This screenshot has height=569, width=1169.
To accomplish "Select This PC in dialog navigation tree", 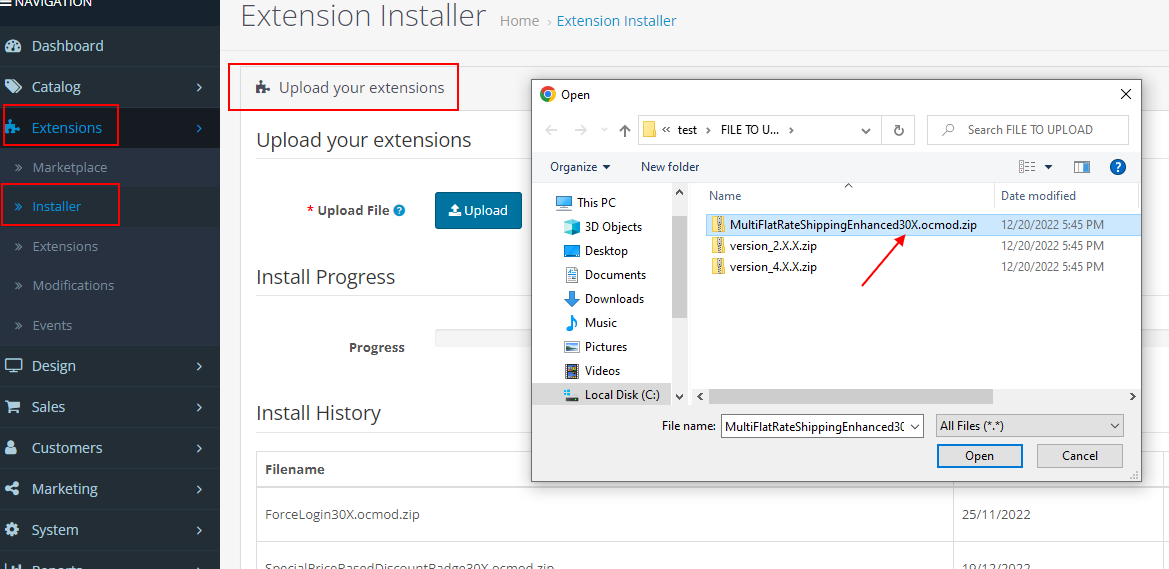I will point(586,203).
